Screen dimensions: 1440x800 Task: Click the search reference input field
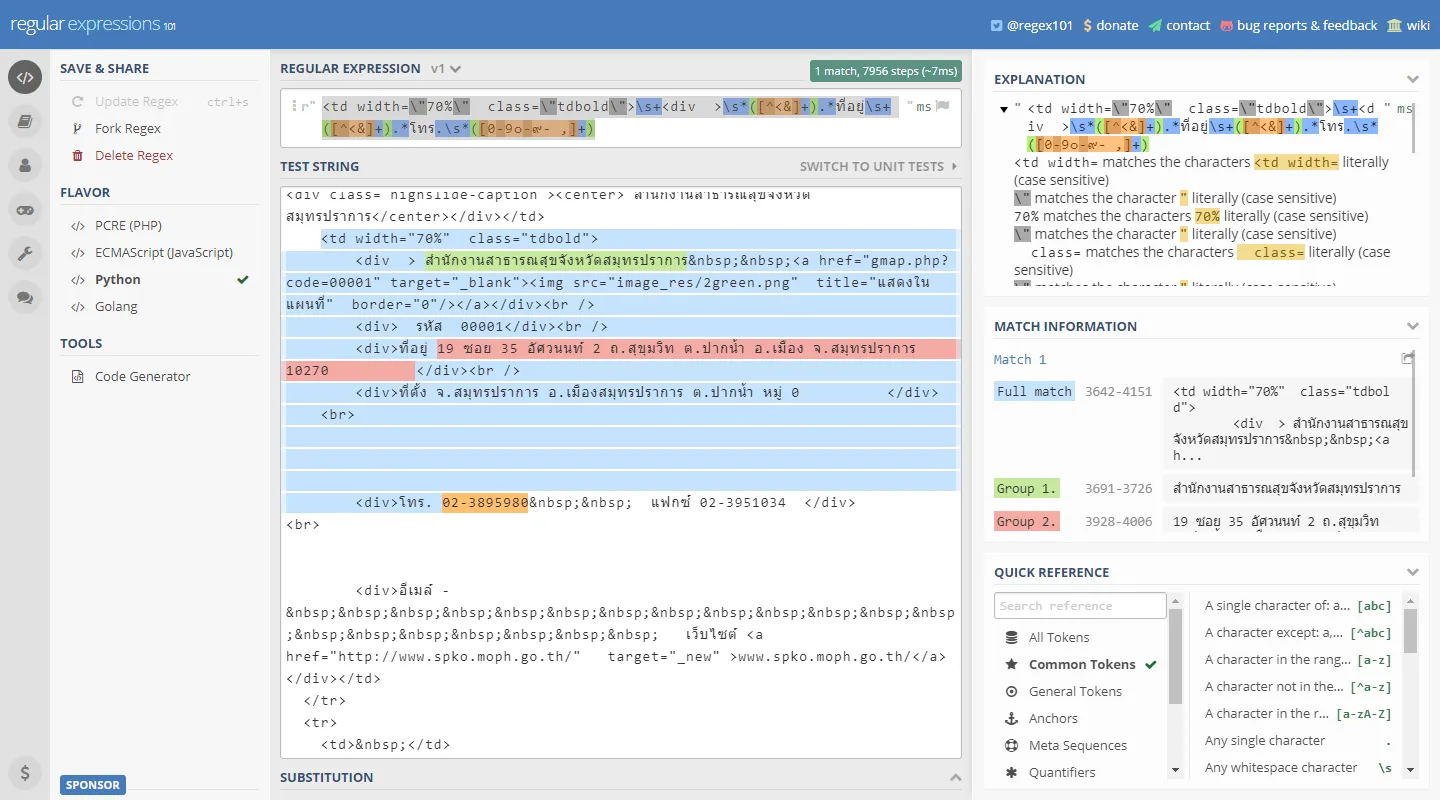click(x=1080, y=605)
